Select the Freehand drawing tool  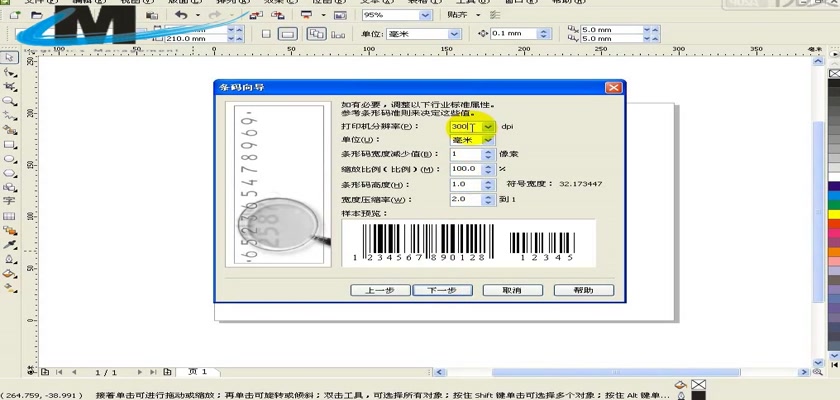(10, 116)
